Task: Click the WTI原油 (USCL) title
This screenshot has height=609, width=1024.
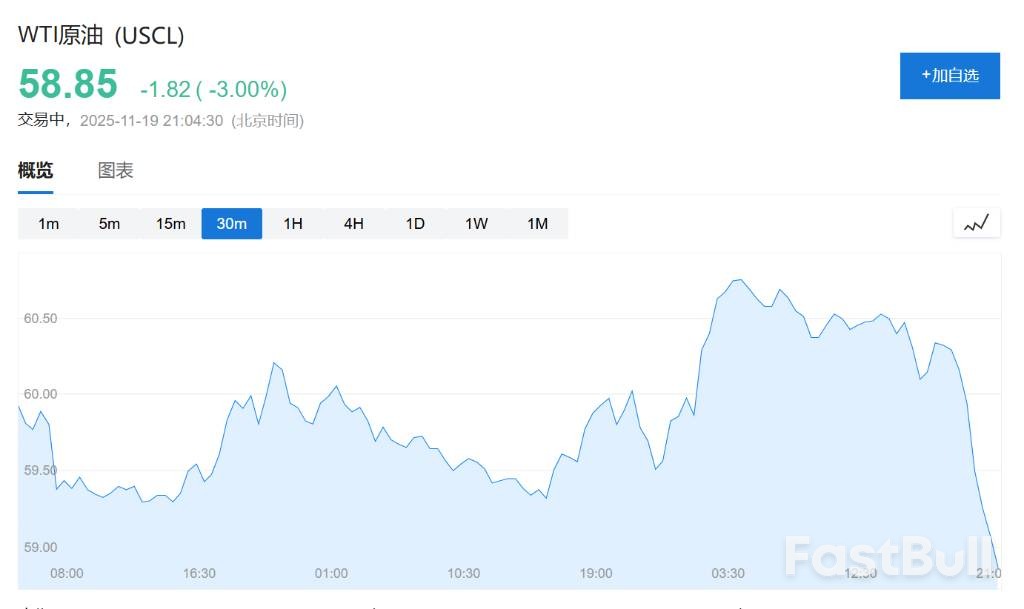Action: click(100, 34)
